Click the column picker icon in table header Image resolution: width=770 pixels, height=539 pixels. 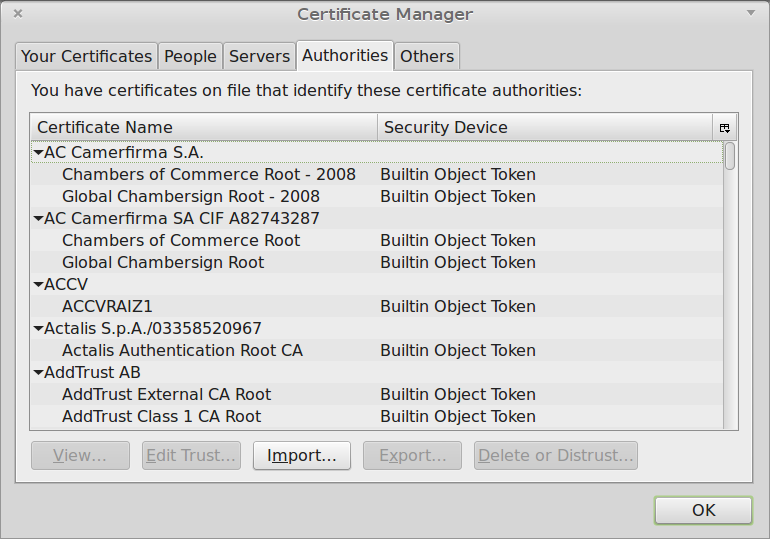[x=724, y=128]
